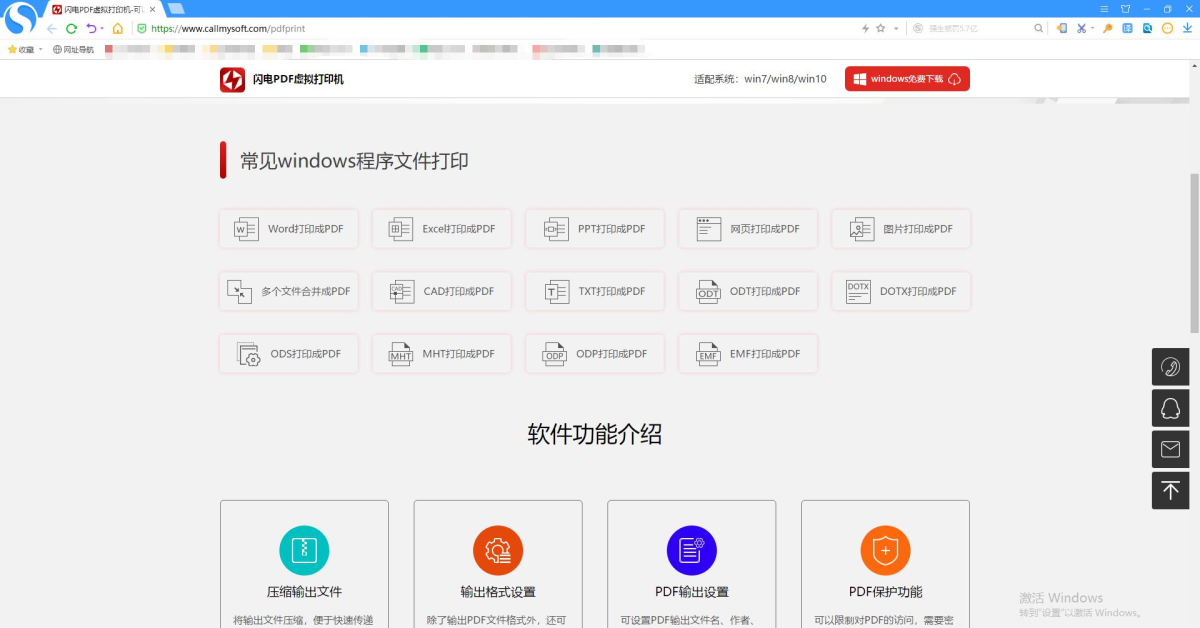Viewport: 1200px width, 628px height.
Task: Open the browser hamburger main menu
Action: click(x=1105, y=8)
